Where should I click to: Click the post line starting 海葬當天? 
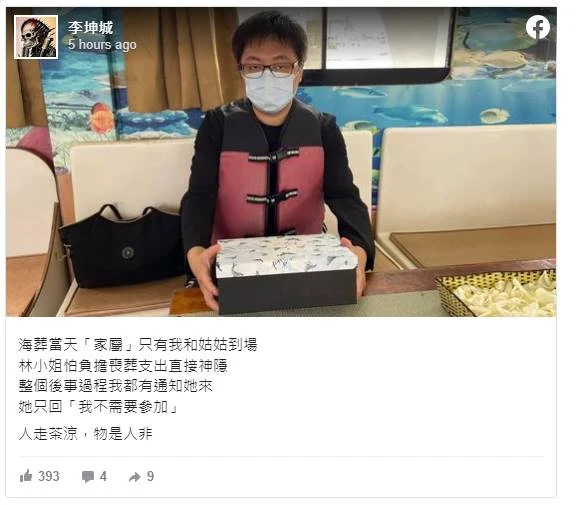[138, 345]
